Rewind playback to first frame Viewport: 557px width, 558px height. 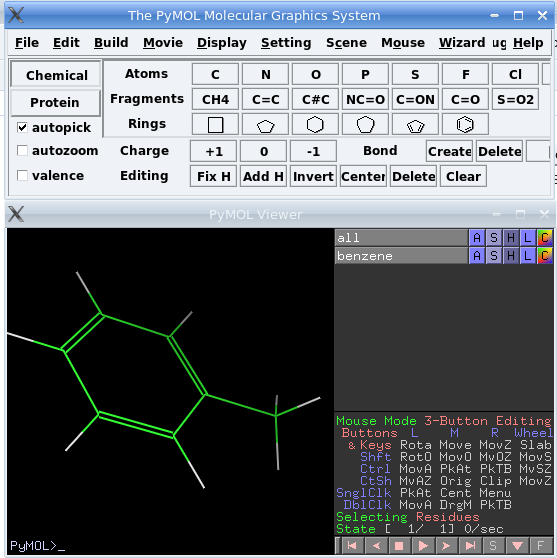pyautogui.click(x=352, y=546)
